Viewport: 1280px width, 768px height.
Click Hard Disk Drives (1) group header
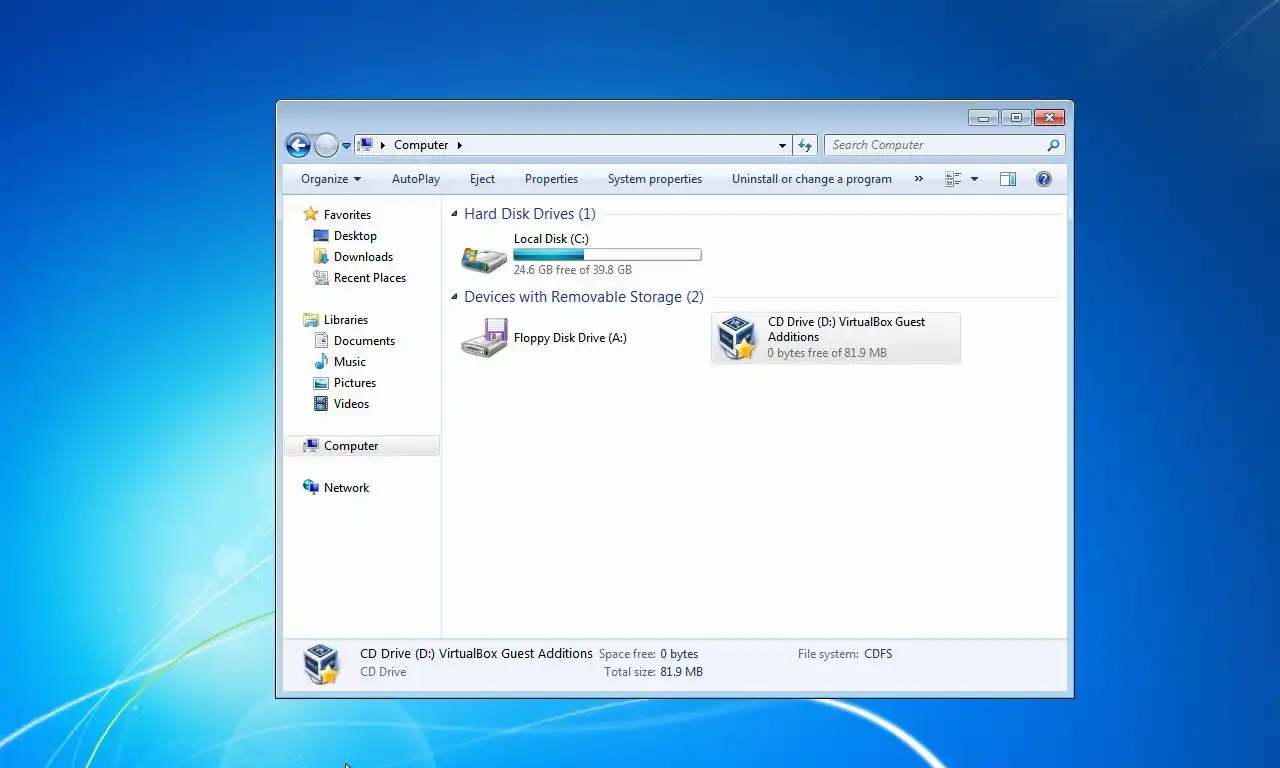click(530, 214)
